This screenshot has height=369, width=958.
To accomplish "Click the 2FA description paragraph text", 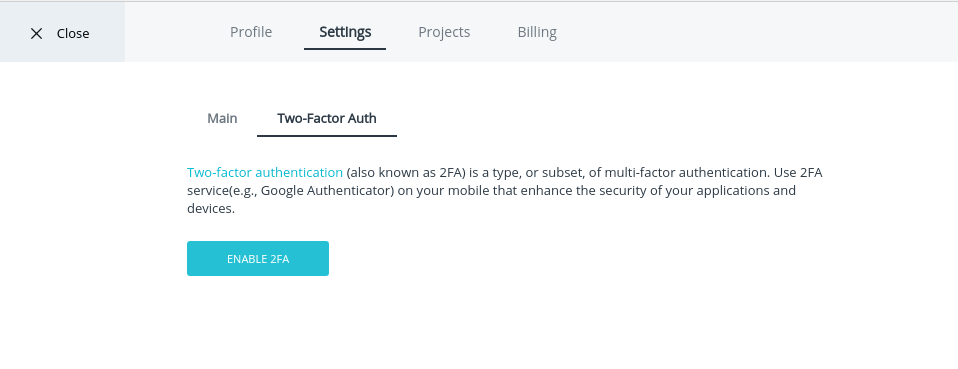I will pyautogui.click(x=505, y=190).
